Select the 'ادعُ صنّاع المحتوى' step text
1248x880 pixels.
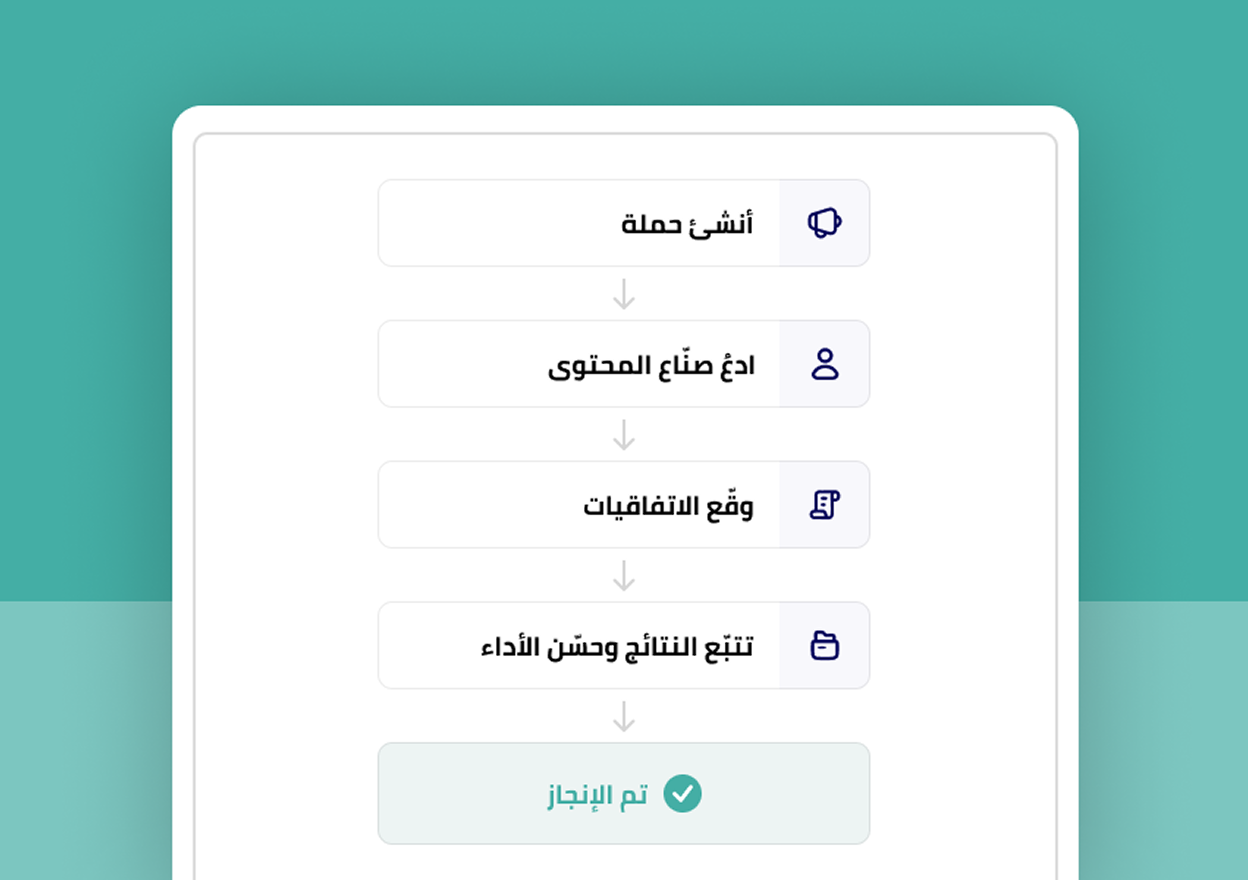(651, 365)
